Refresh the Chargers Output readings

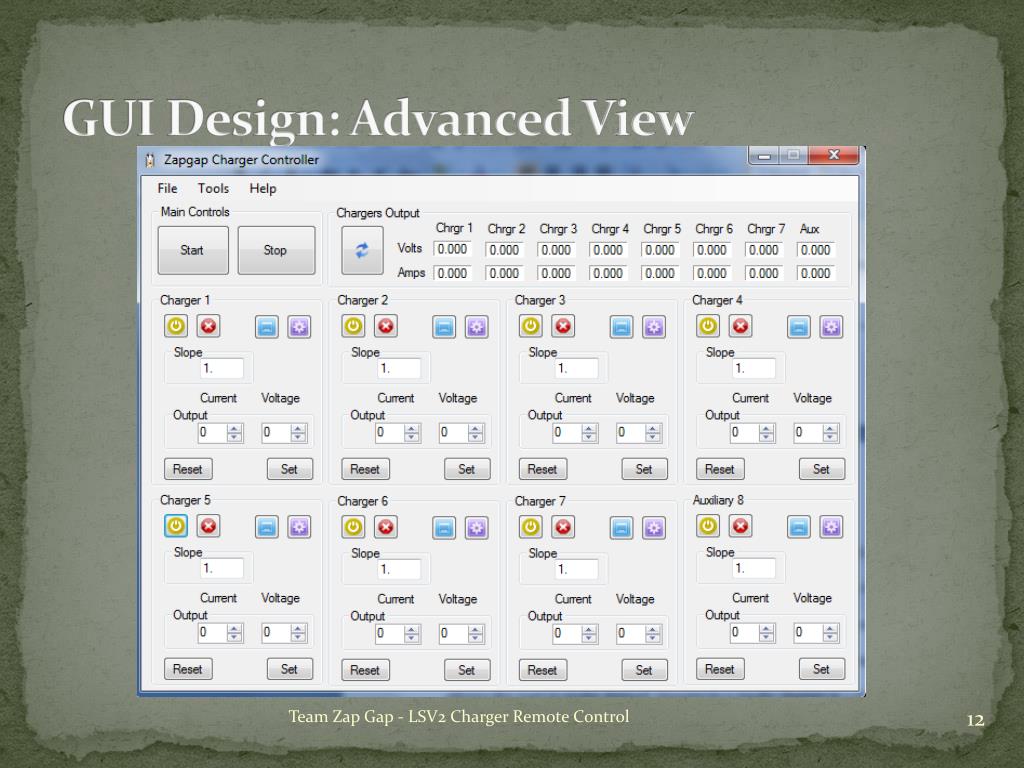coord(362,251)
